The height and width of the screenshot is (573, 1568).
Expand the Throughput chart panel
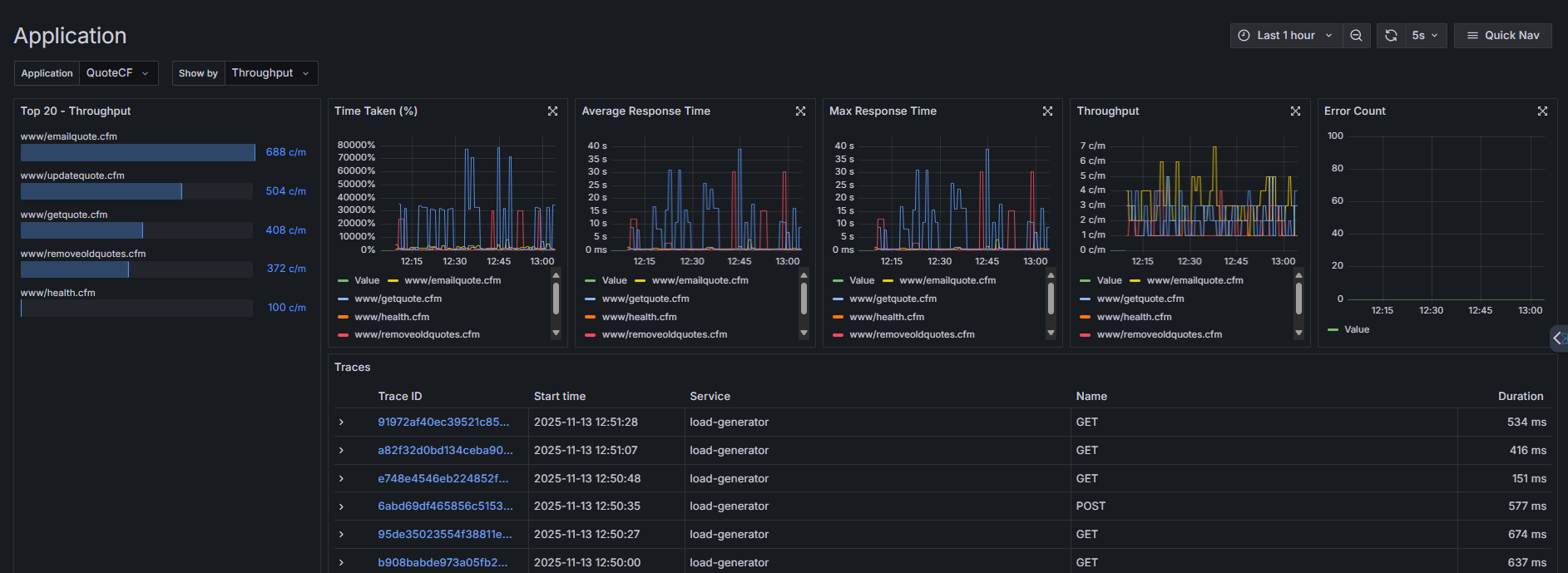coord(1295,111)
